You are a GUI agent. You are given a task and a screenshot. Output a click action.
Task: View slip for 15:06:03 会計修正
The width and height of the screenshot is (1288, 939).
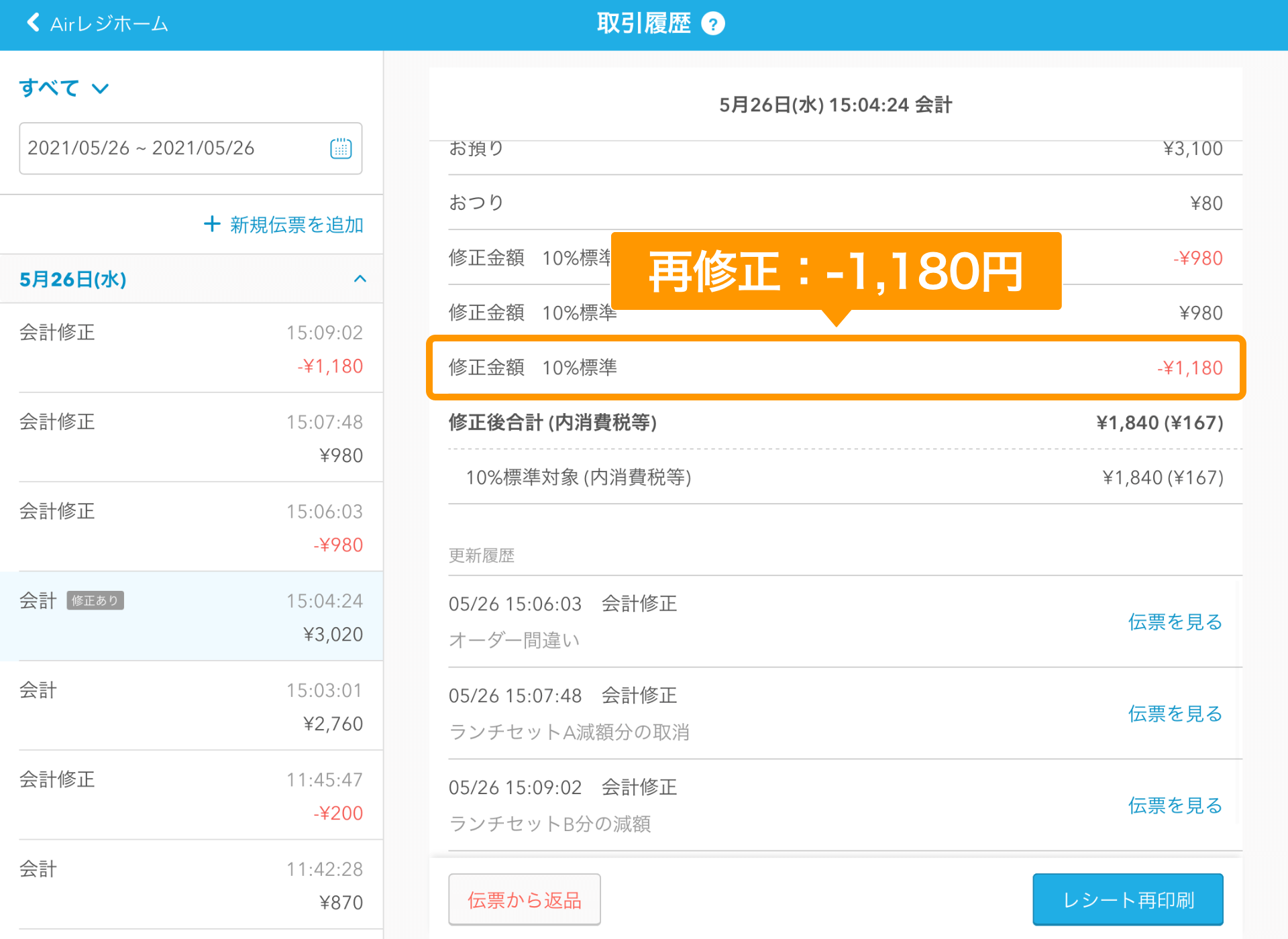pos(1175,622)
